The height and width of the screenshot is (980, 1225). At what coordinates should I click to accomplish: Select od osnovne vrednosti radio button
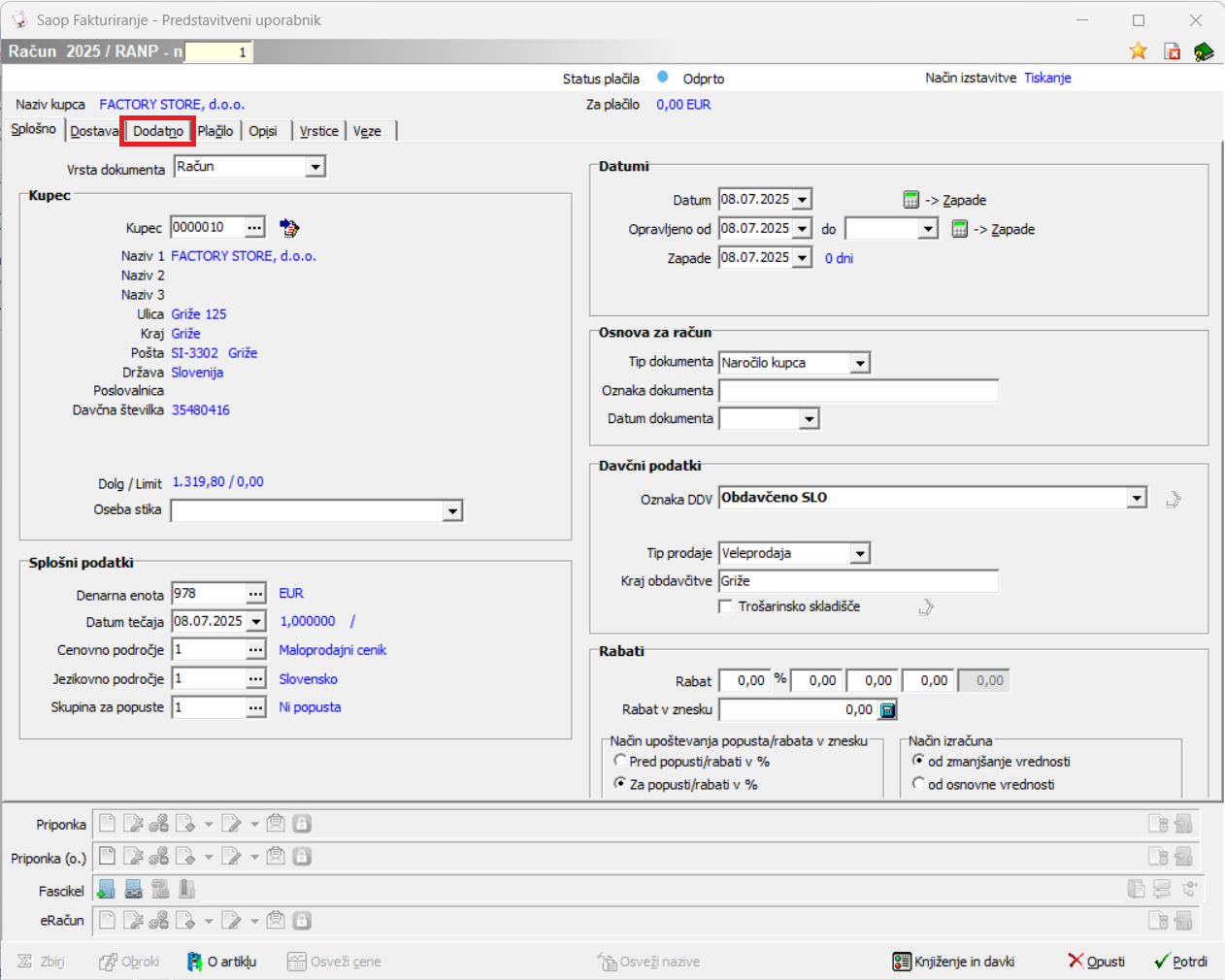pos(918,784)
